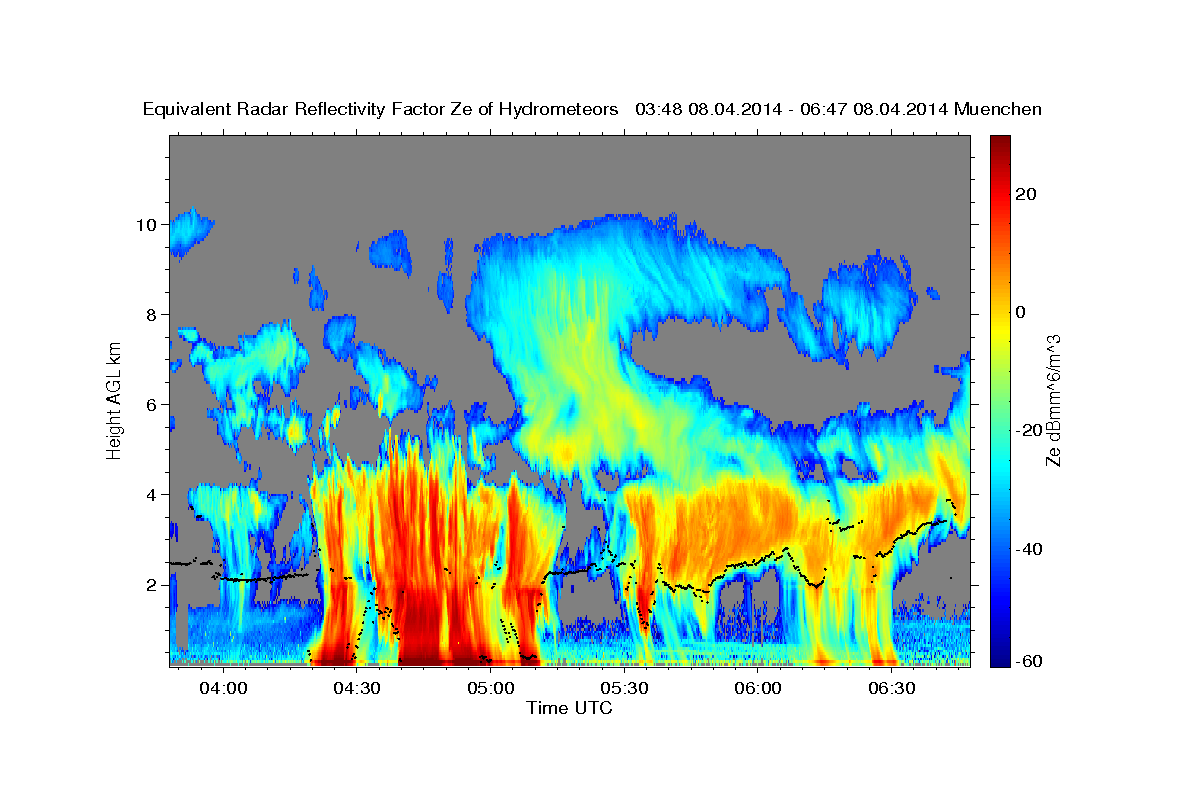Click the '06:00' time tick label
Image resolution: width=1200 pixels, height=800 pixels.
759,689
